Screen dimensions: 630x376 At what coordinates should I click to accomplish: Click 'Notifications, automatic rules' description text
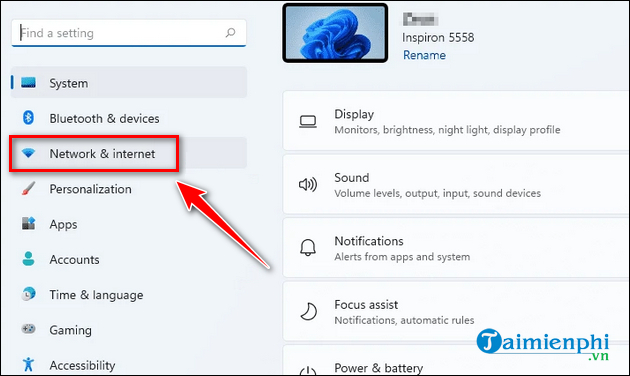point(404,320)
